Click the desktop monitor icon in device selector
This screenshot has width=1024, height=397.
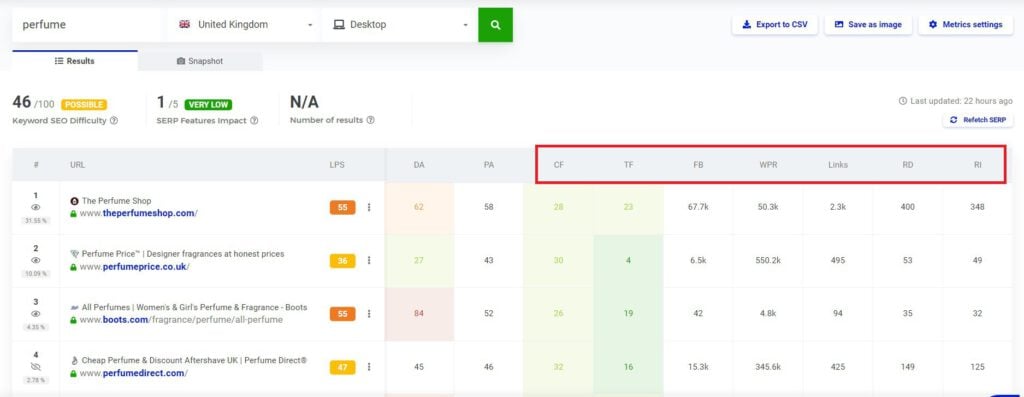[x=339, y=25]
